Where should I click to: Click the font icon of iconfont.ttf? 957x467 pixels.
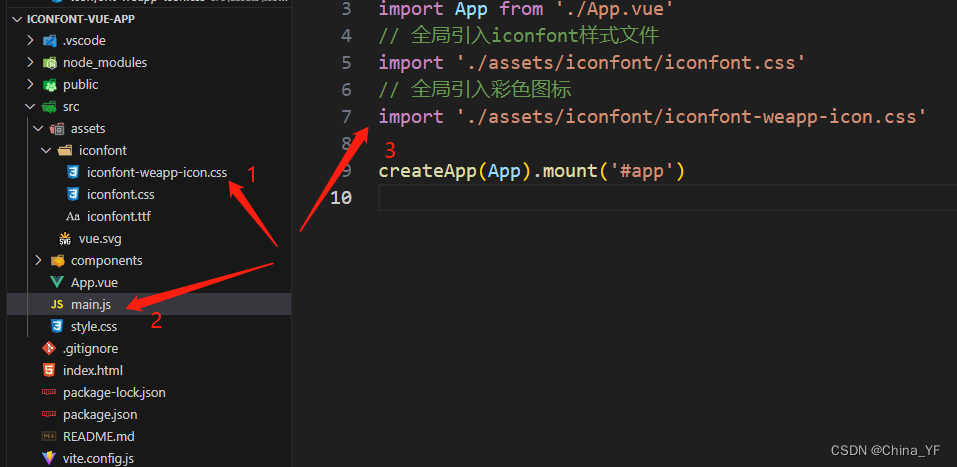[73, 217]
